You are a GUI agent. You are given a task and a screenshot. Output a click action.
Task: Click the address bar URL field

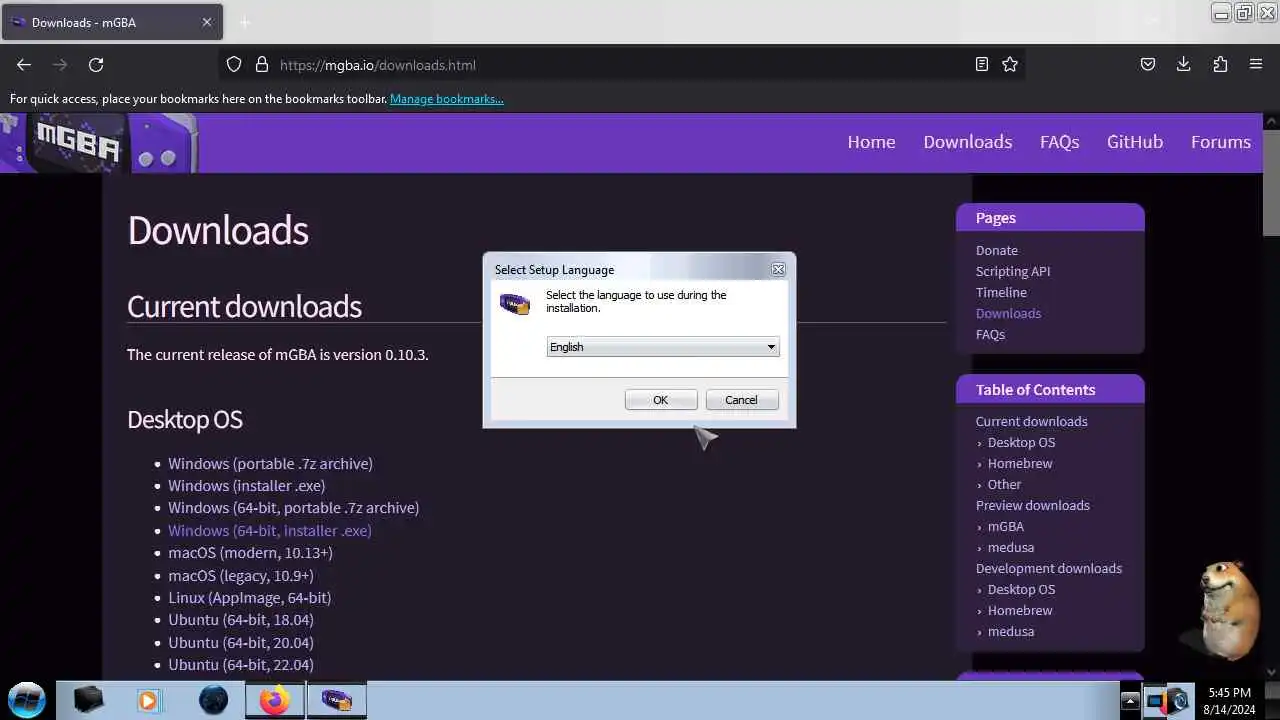pyautogui.click(x=620, y=65)
